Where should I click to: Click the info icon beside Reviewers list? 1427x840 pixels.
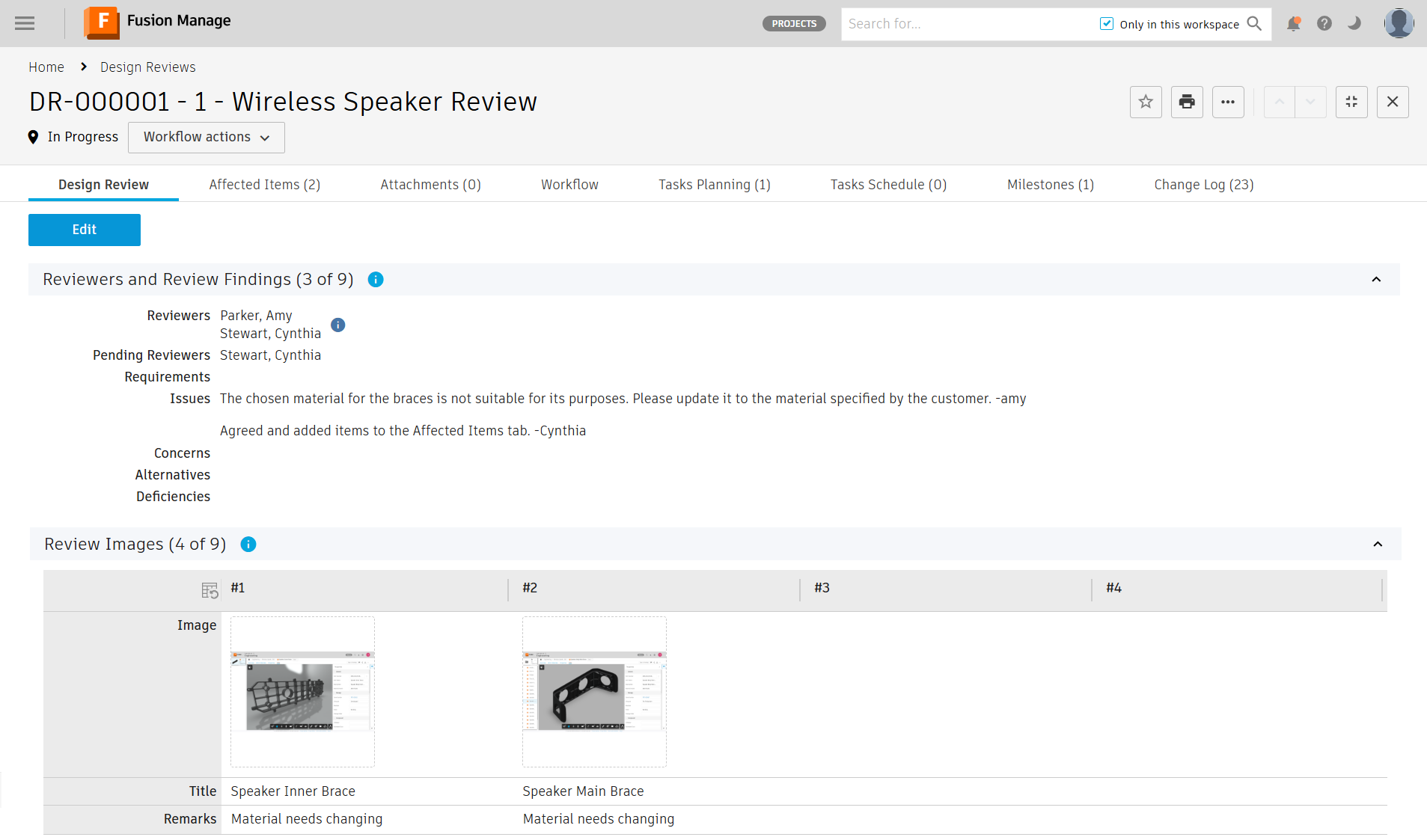point(337,325)
